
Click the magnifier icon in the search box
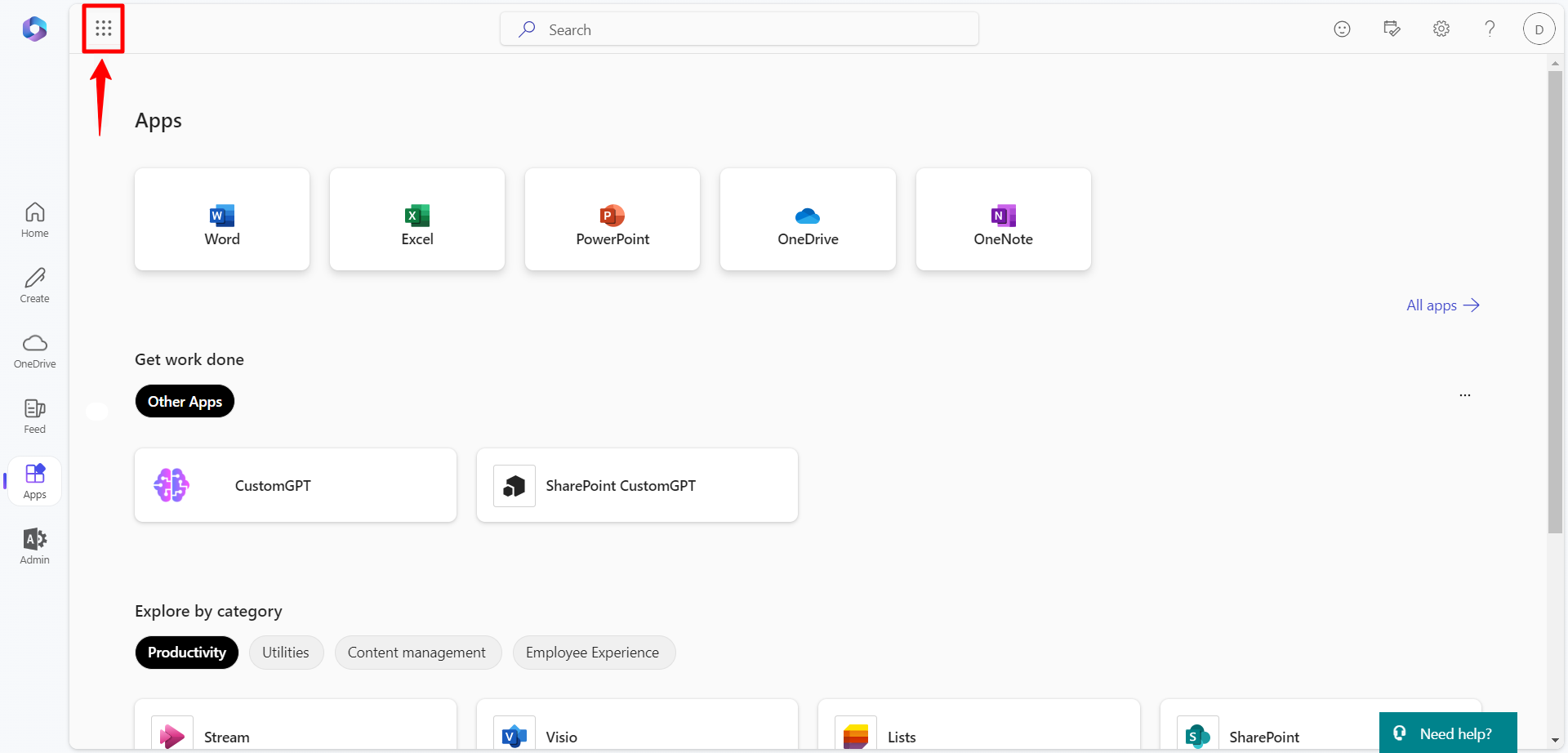tap(528, 29)
